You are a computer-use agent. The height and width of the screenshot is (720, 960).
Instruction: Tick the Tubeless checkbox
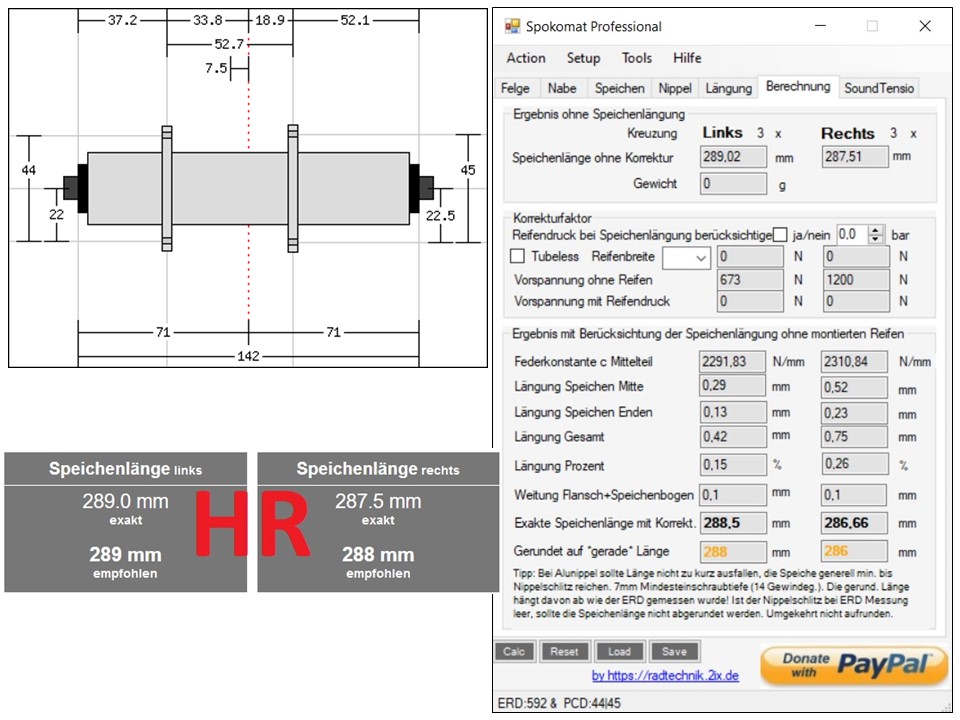pyautogui.click(x=517, y=256)
